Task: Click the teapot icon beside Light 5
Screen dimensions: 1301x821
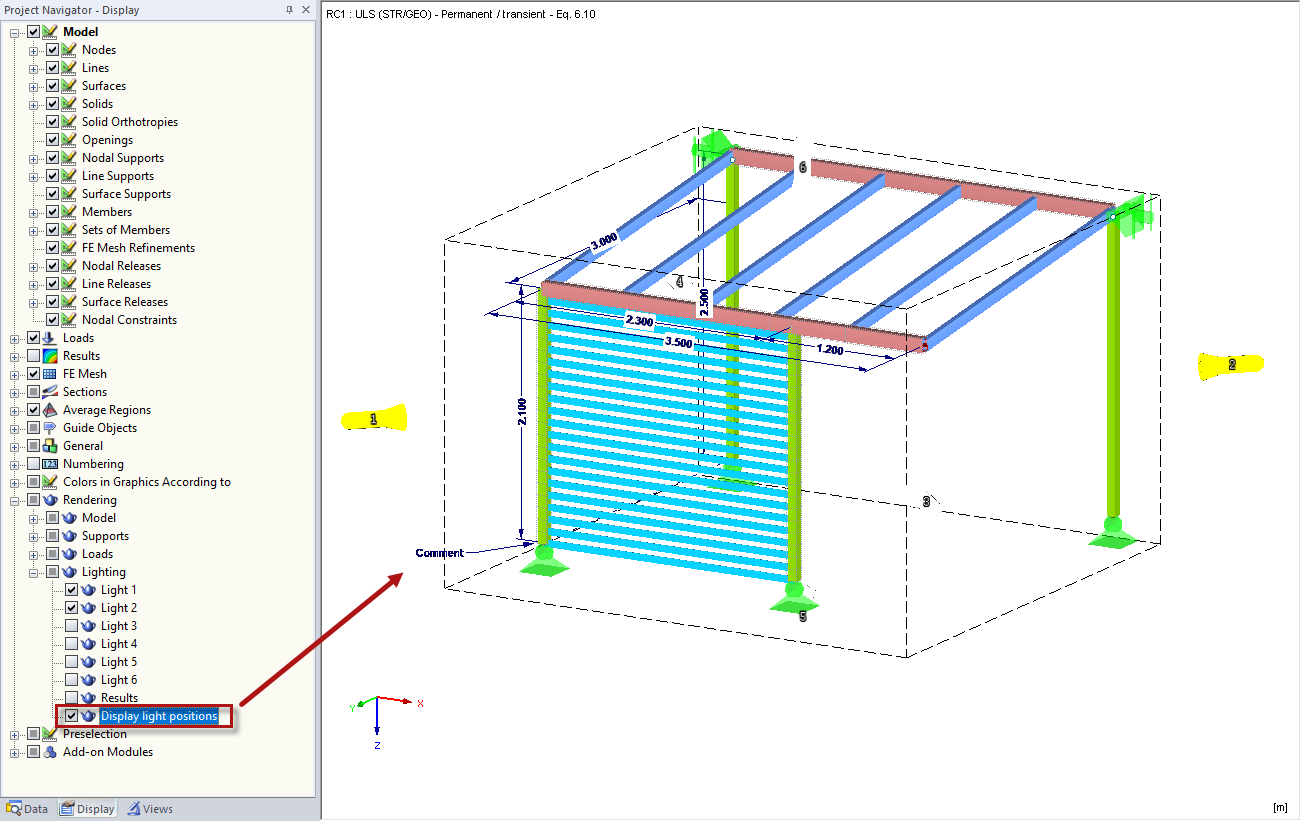Action: (x=88, y=662)
